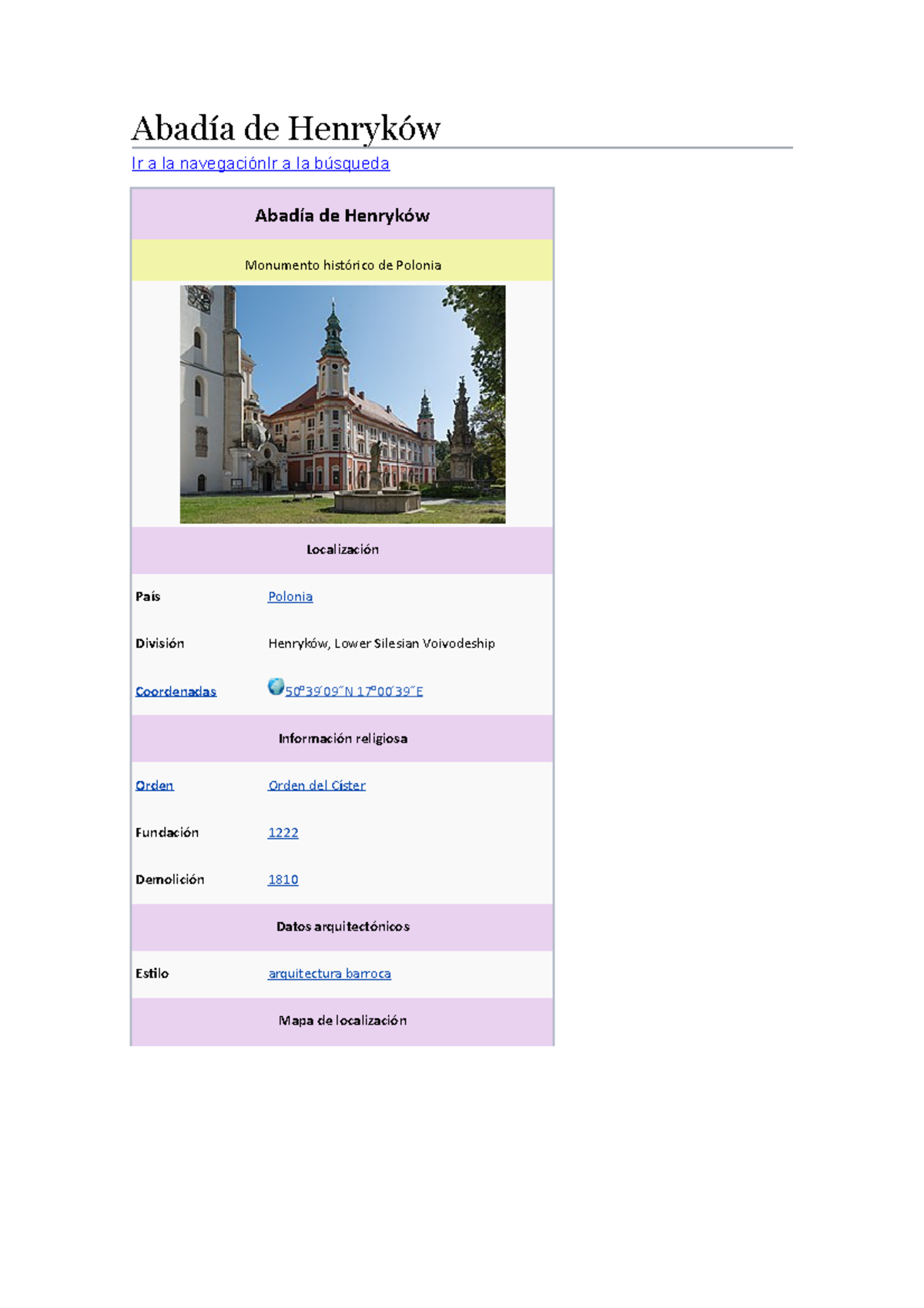Follow the 'Ir a la búsqueda' link
Image resolution: width=924 pixels, height=1308 pixels.
pos(328,163)
